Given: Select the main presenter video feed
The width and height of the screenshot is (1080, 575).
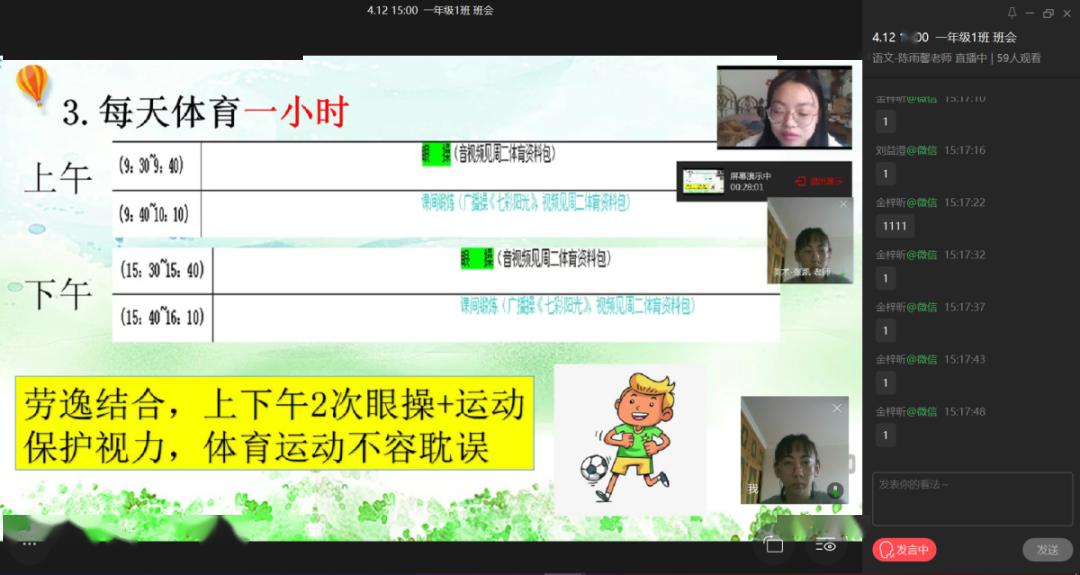Looking at the screenshot, I should (x=784, y=108).
